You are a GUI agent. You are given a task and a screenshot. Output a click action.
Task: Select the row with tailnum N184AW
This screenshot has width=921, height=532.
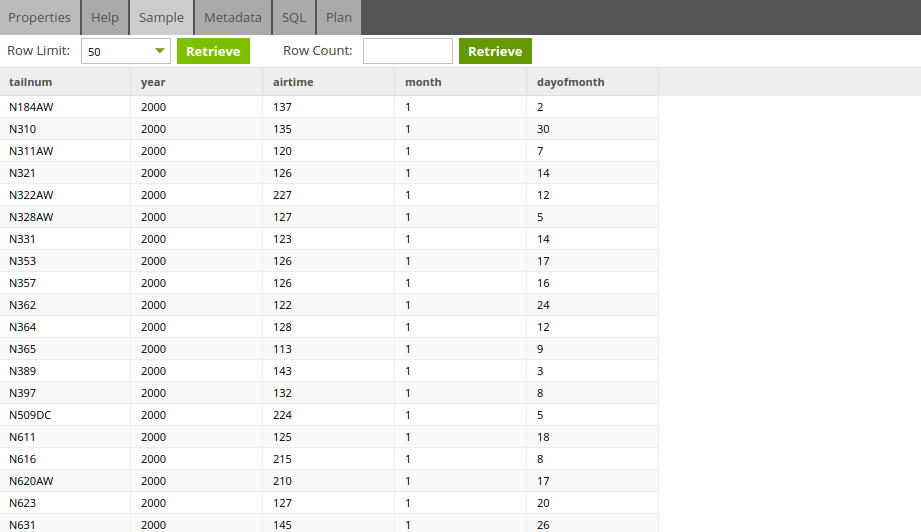(329, 107)
